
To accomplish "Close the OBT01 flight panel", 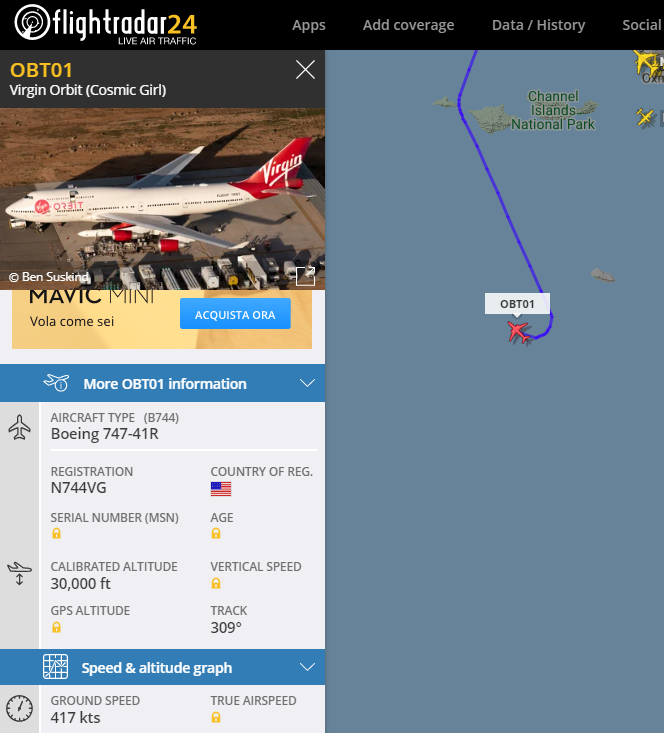I will pyautogui.click(x=305, y=70).
